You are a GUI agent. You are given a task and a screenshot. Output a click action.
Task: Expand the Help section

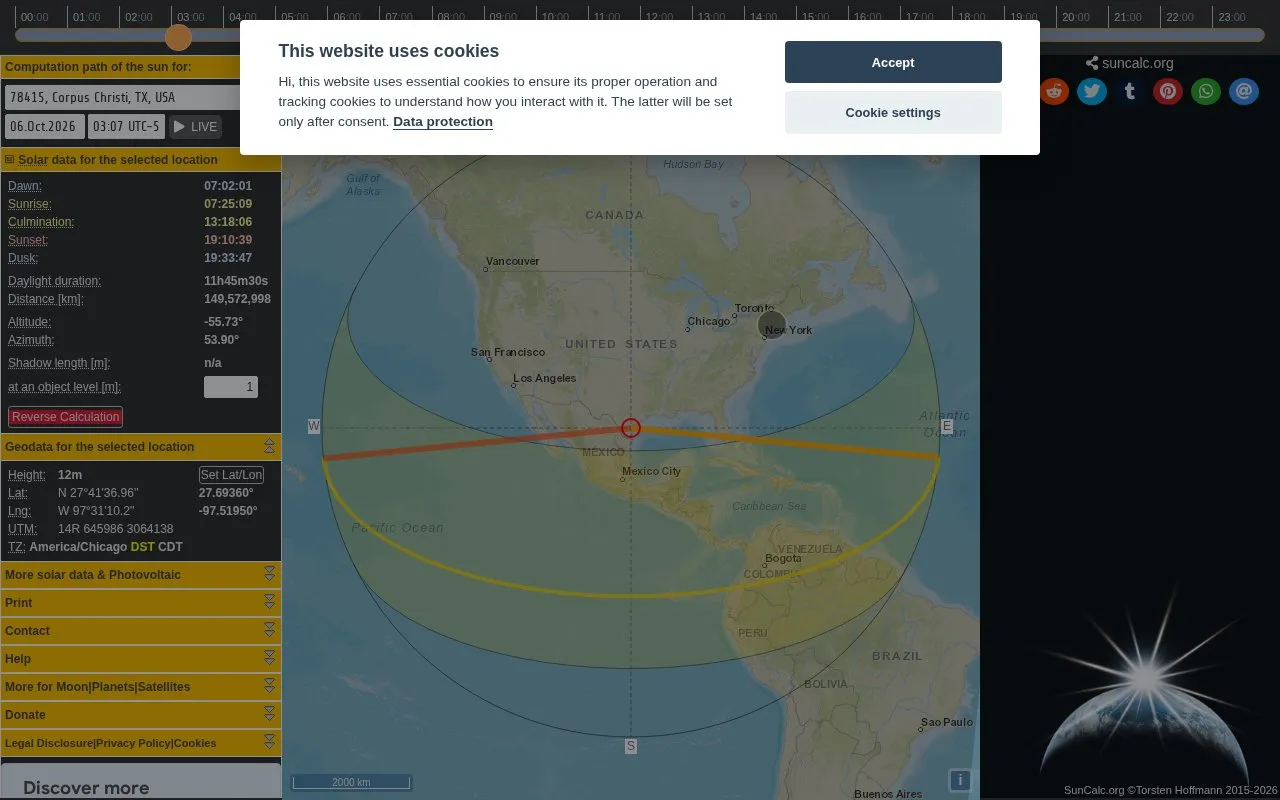pyautogui.click(x=140, y=659)
